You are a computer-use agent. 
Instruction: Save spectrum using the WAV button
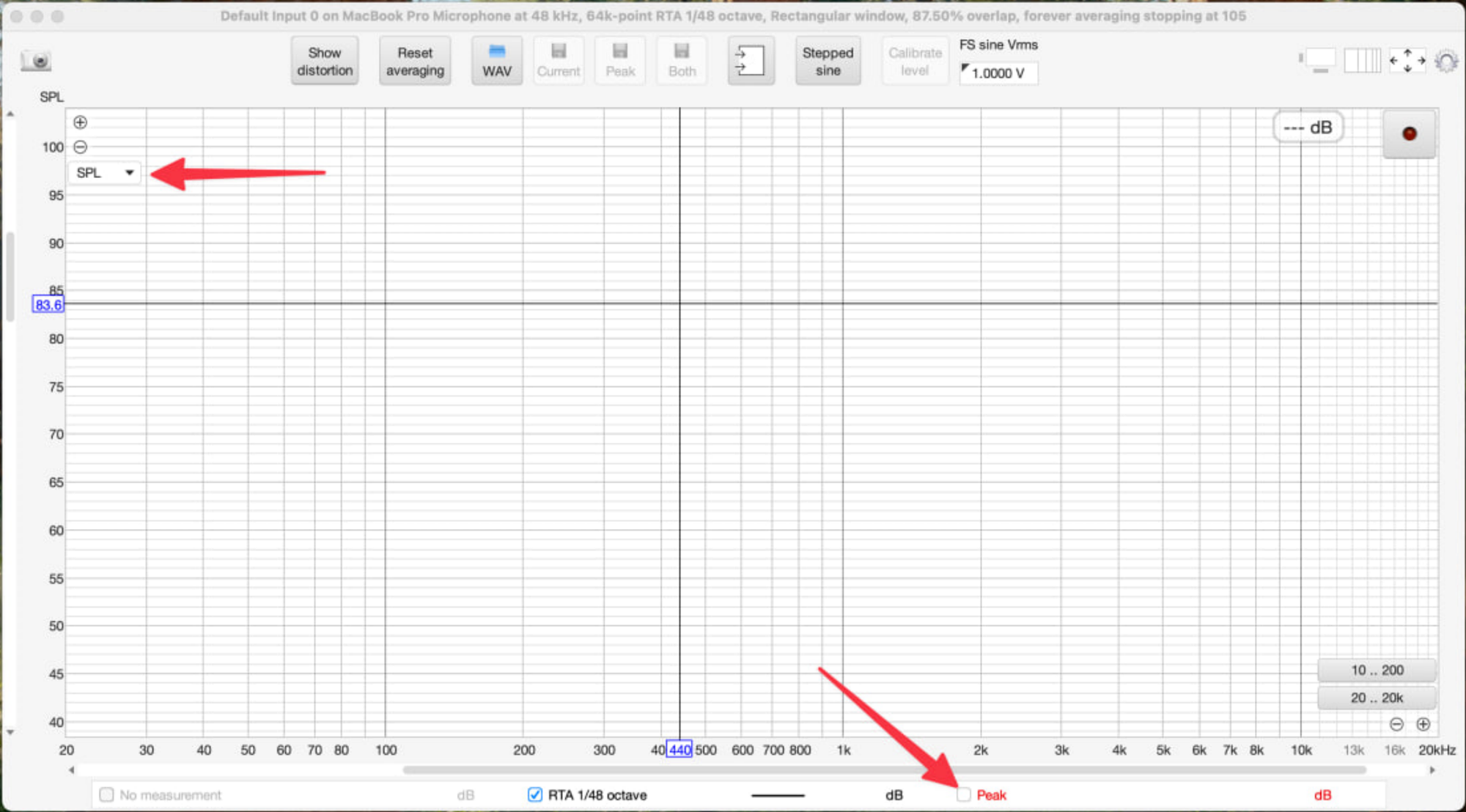click(496, 61)
